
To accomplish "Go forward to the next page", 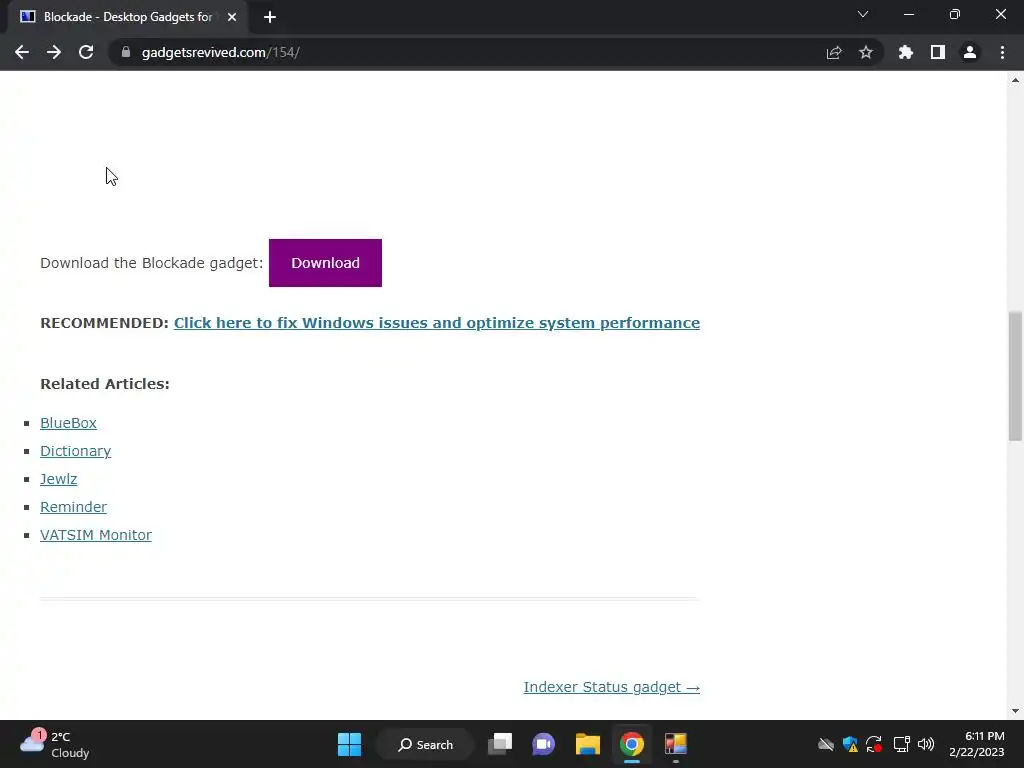I will (54, 52).
